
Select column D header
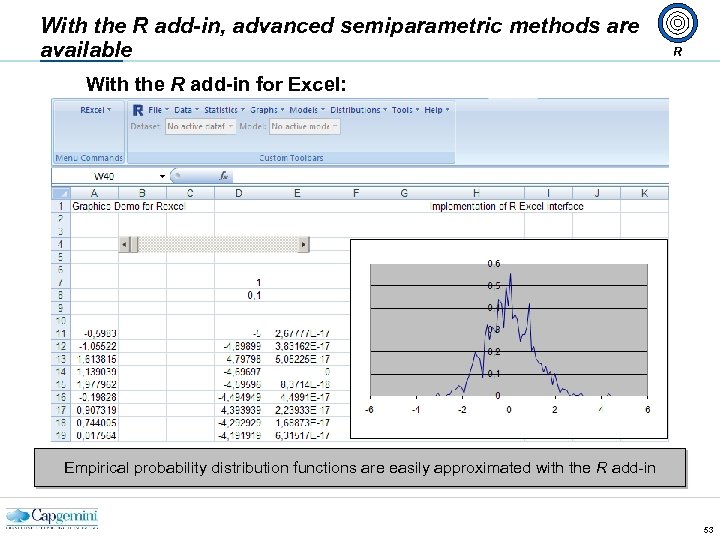239,193
